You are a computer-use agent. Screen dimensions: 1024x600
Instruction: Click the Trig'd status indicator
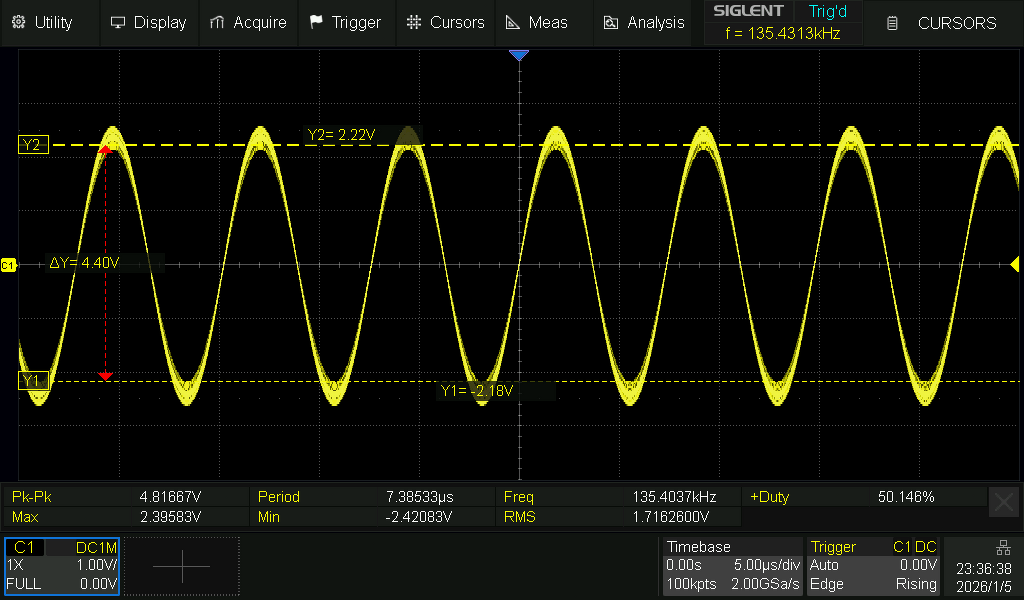827,11
